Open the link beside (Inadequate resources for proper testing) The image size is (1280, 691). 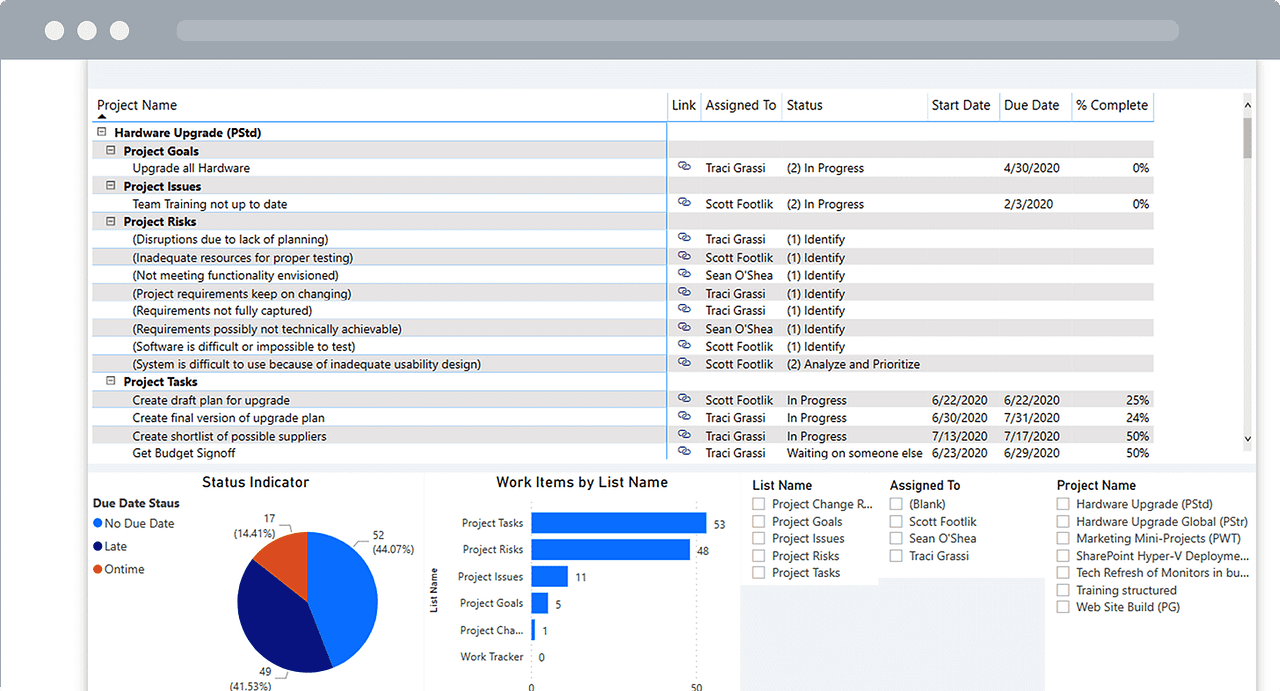click(x=684, y=257)
